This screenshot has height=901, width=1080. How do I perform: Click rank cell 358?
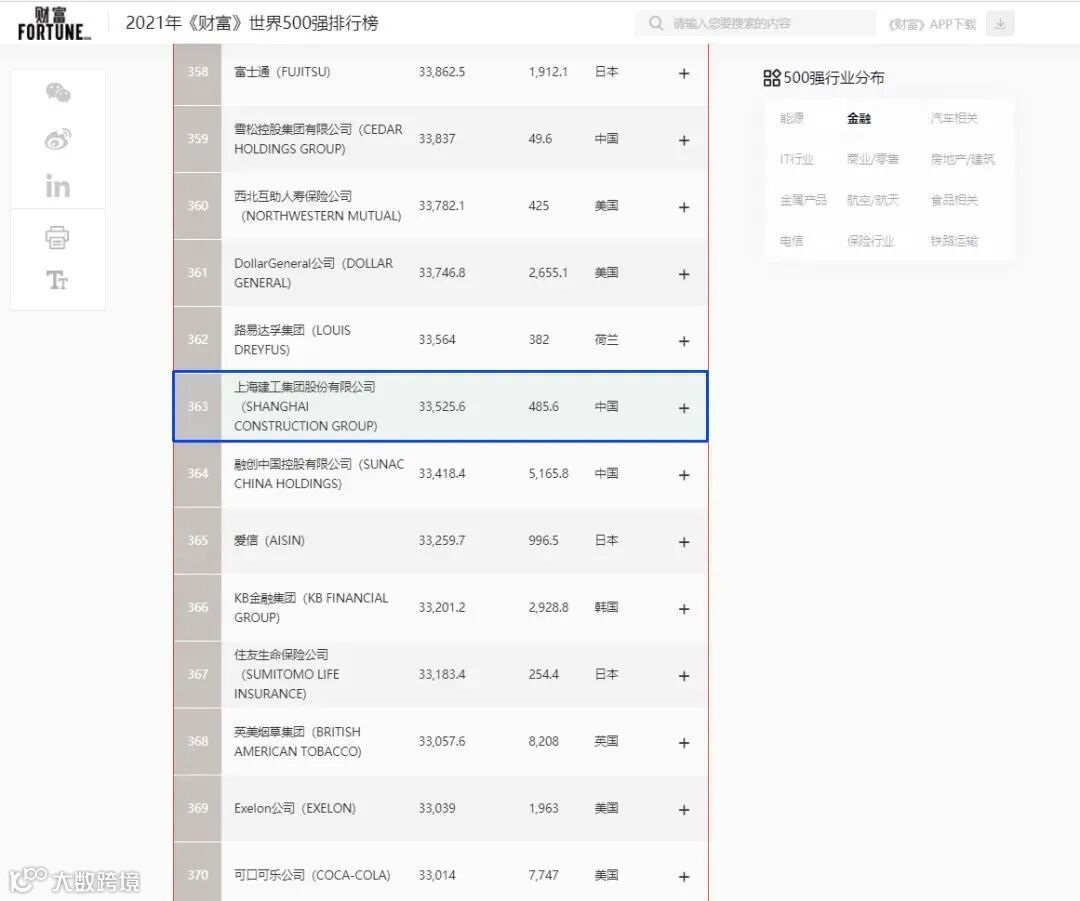click(198, 72)
